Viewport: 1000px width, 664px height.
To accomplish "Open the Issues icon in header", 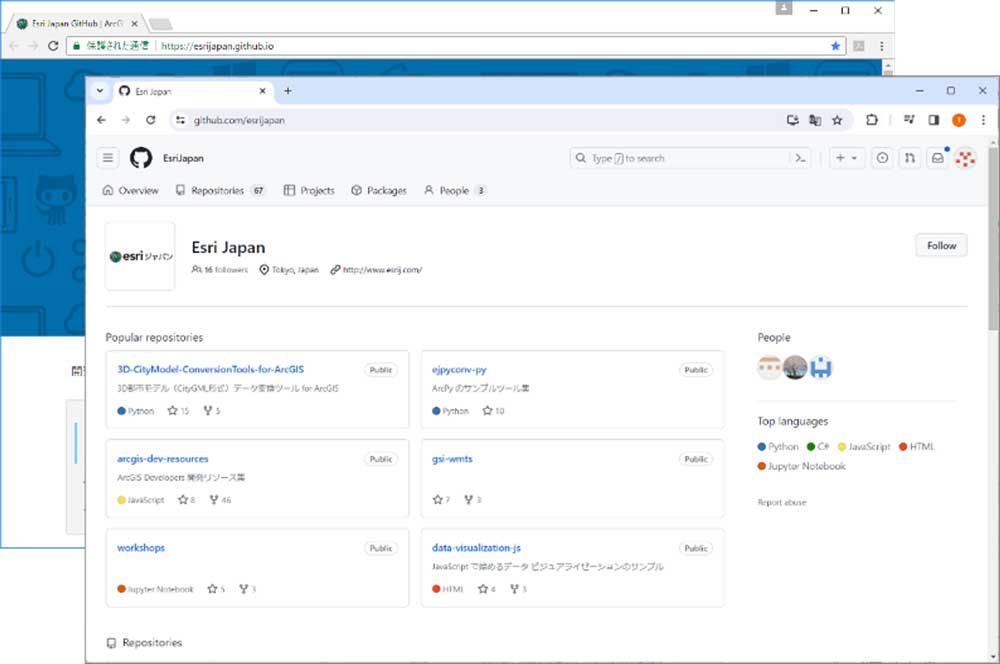I will point(882,158).
